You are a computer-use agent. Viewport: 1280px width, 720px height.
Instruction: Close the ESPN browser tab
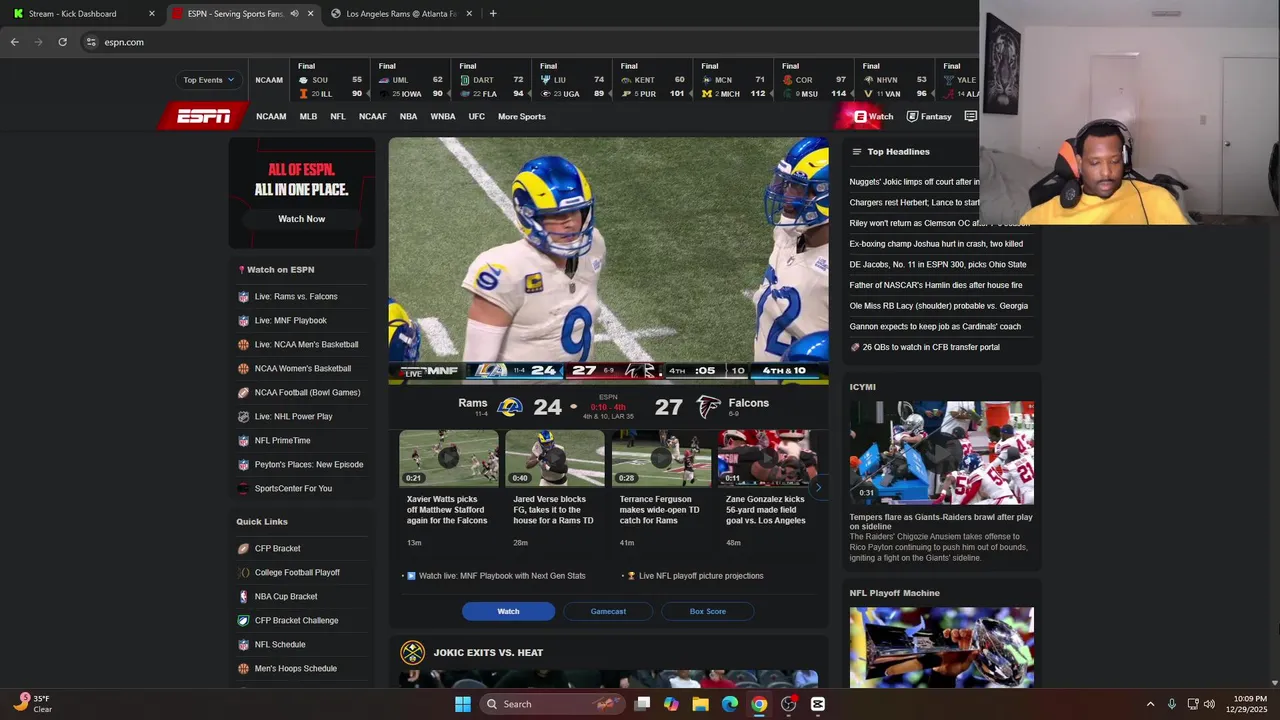click(310, 13)
